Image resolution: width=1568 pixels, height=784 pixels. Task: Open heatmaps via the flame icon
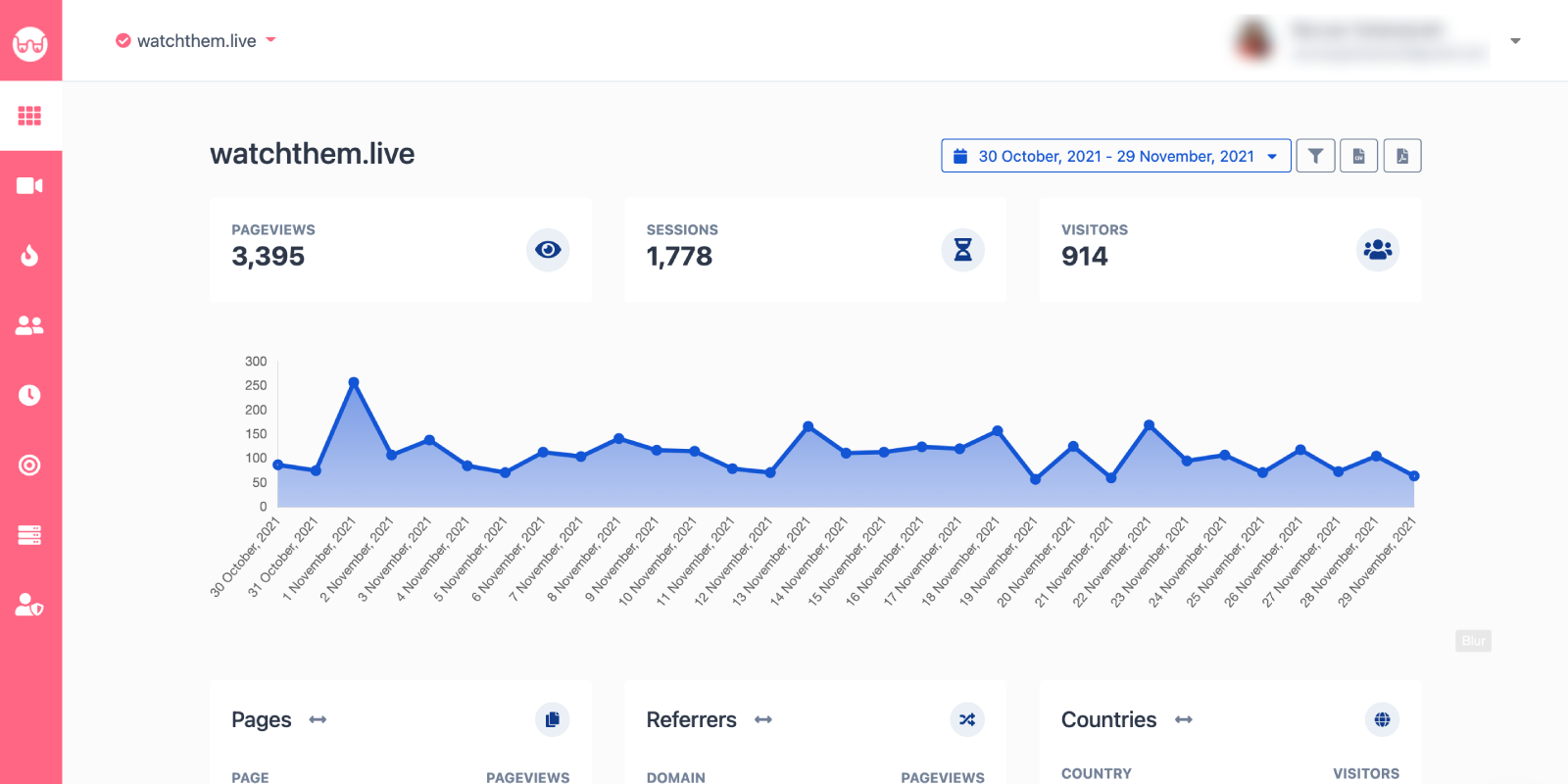point(30,256)
